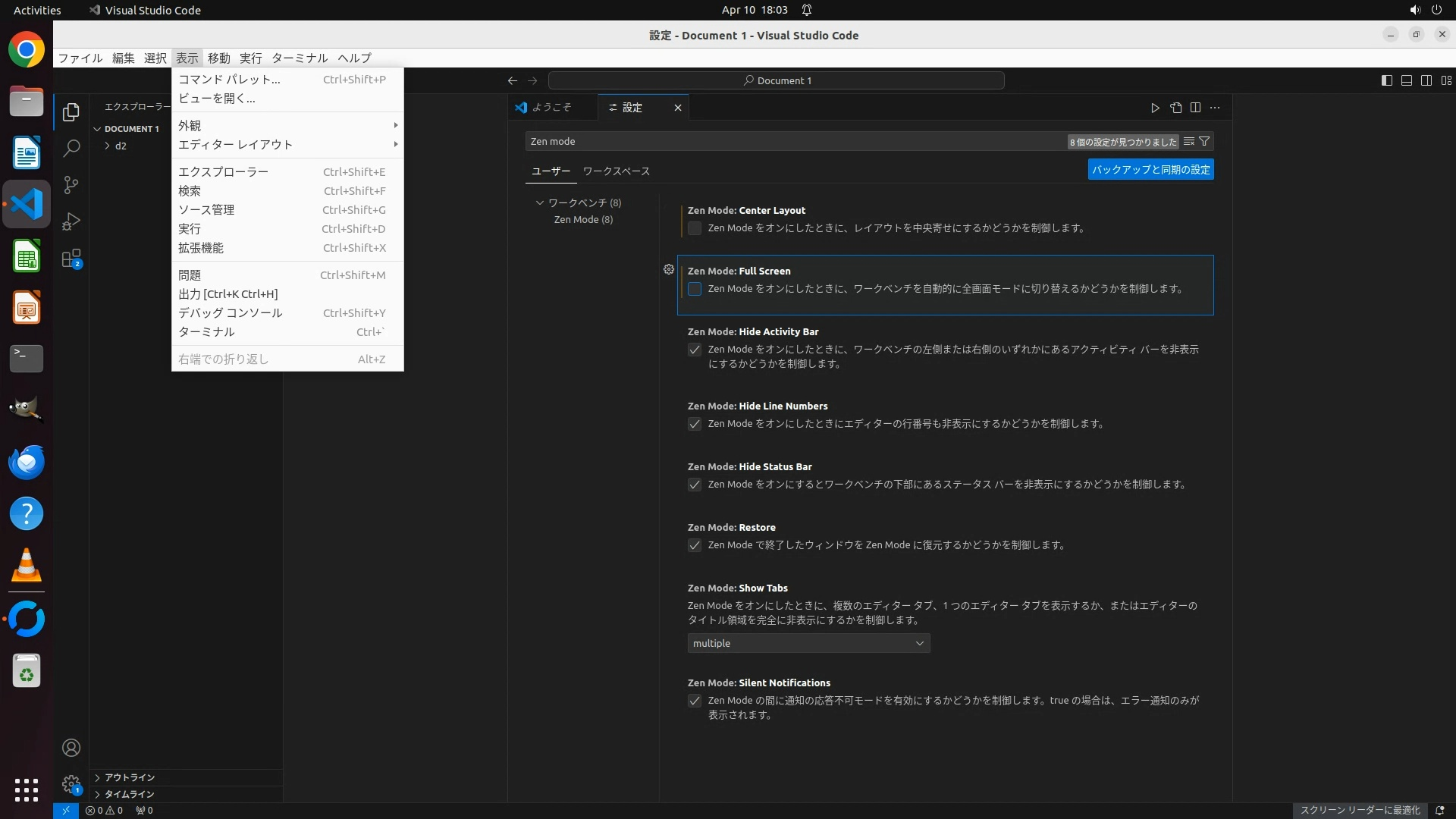Screen dimensions: 1456x819
Task: Expand the d2 folder in Explorer
Action: (120, 146)
